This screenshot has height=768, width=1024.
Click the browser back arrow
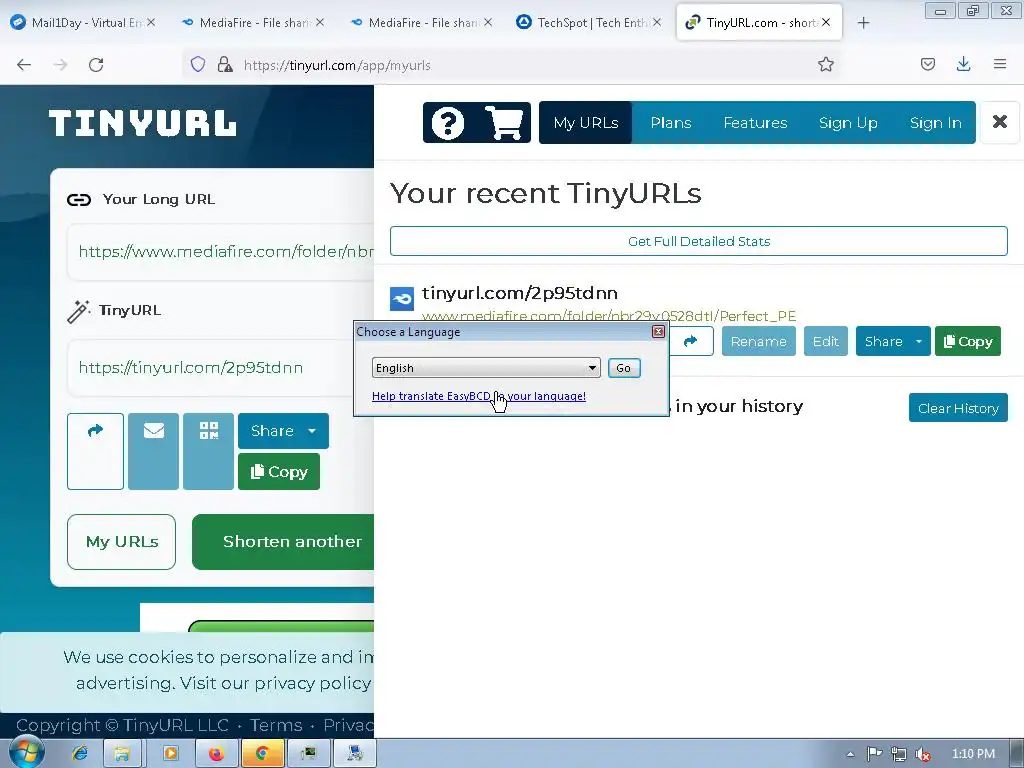point(24,65)
